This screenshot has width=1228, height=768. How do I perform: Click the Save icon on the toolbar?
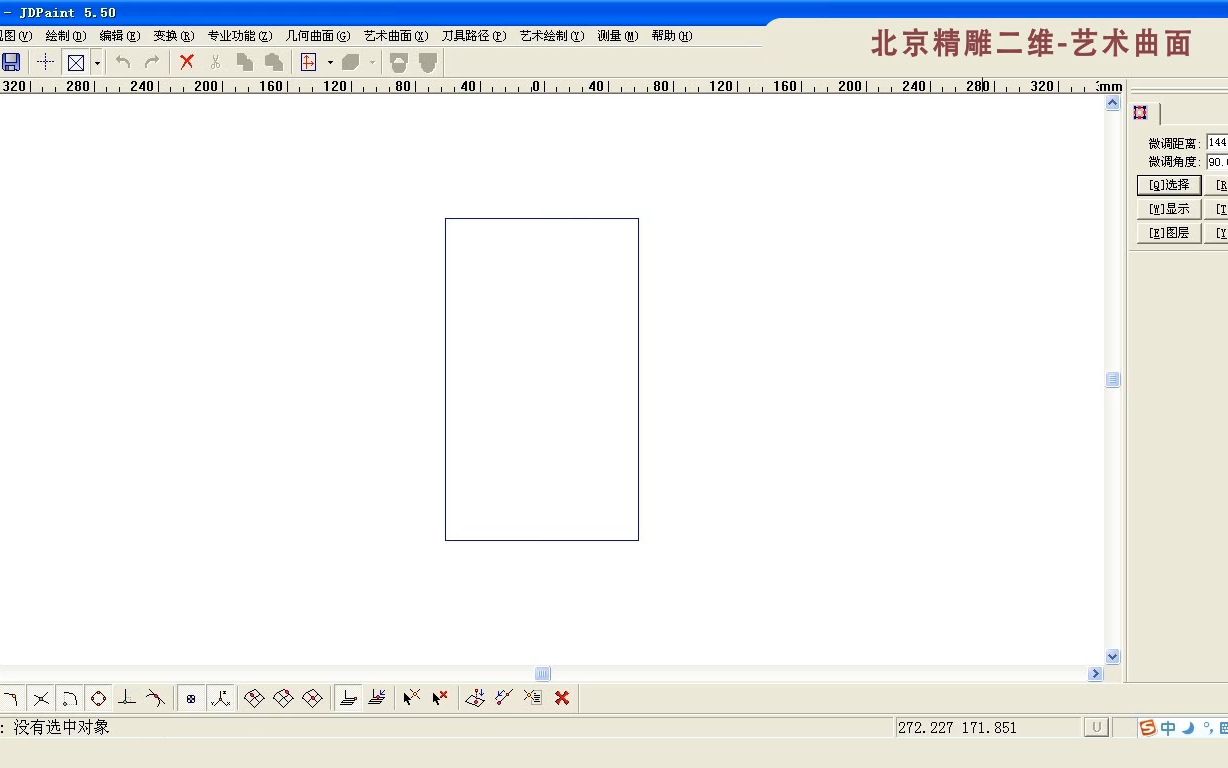(x=12, y=61)
